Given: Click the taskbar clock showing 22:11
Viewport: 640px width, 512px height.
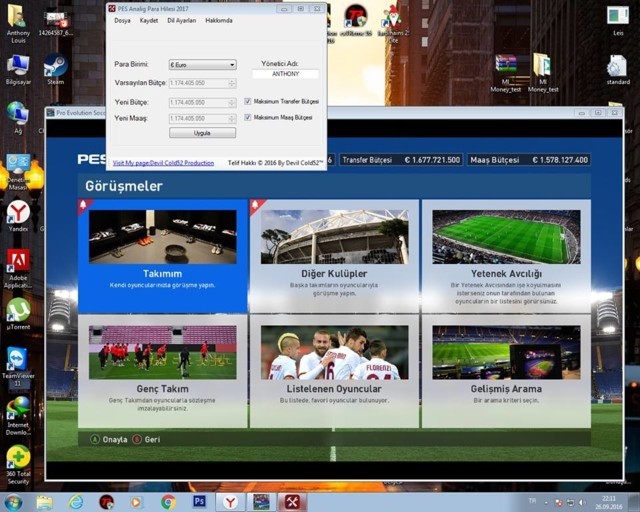Looking at the screenshot, I should [x=609, y=502].
